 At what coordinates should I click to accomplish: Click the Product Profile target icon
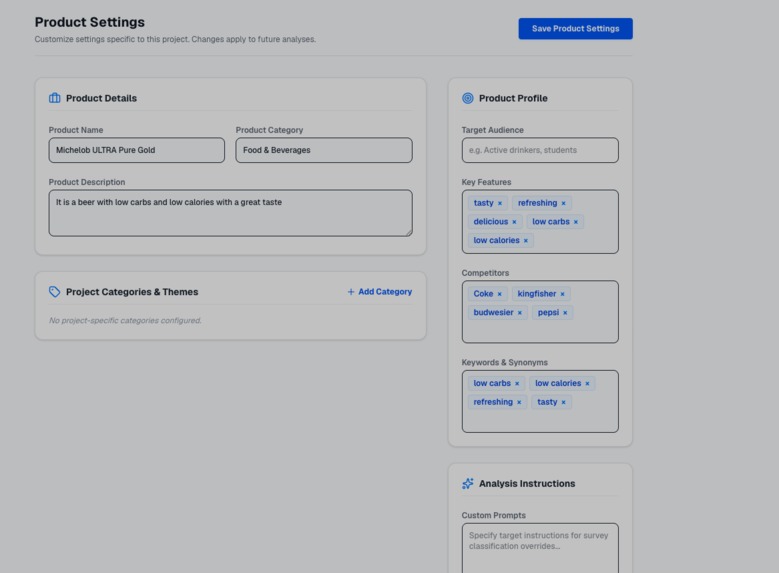pyautogui.click(x=467, y=98)
